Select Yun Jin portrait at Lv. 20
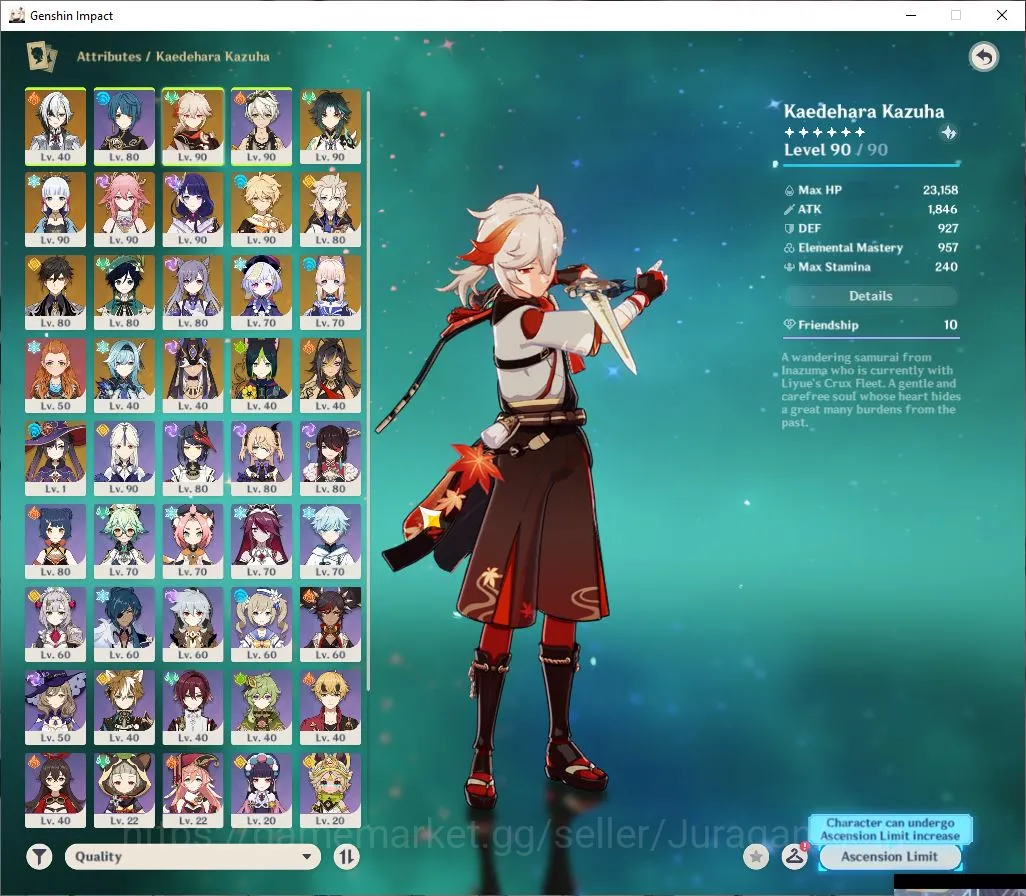This screenshot has height=896, width=1026. [262, 791]
